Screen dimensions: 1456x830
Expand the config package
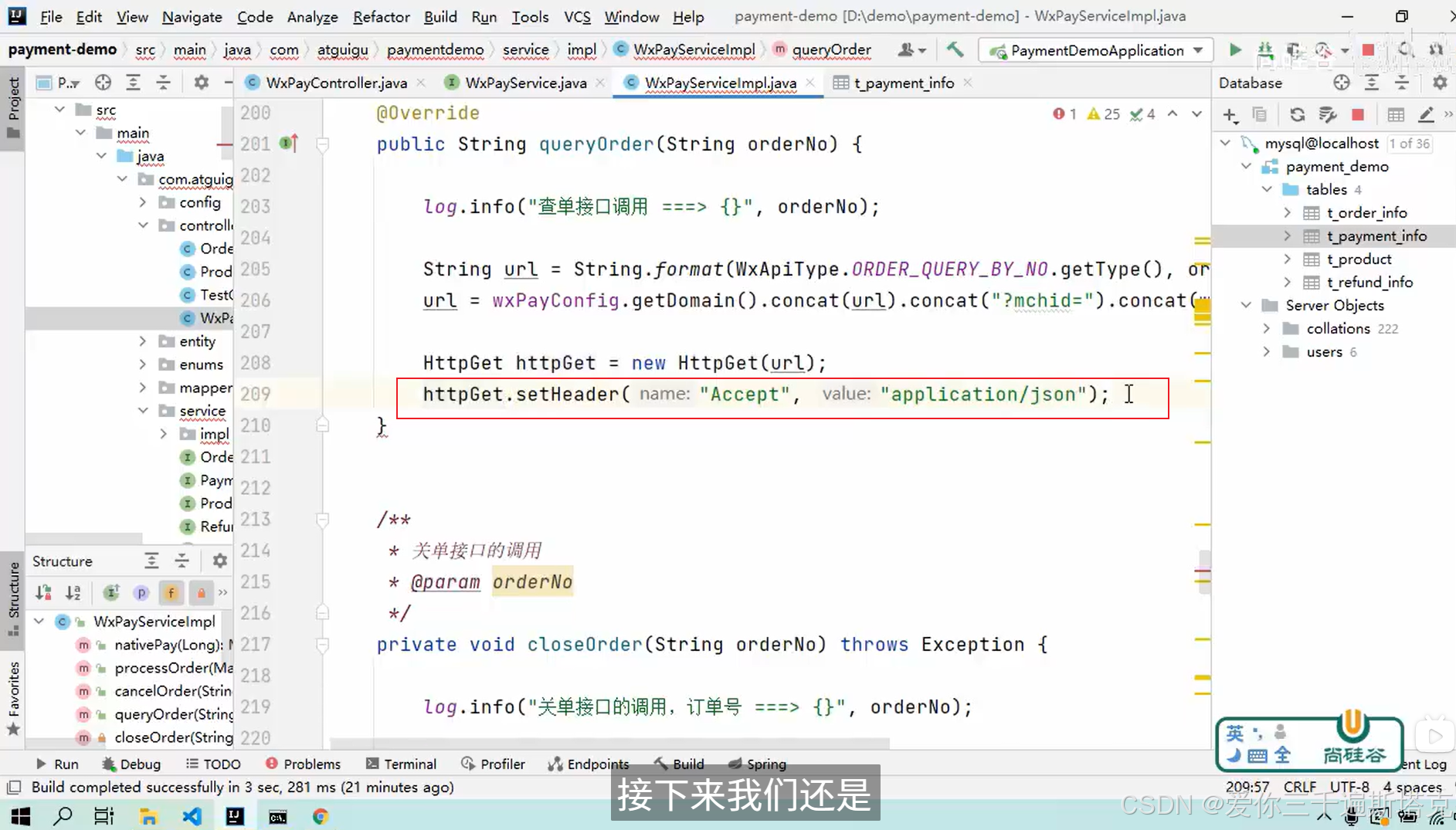point(143,202)
